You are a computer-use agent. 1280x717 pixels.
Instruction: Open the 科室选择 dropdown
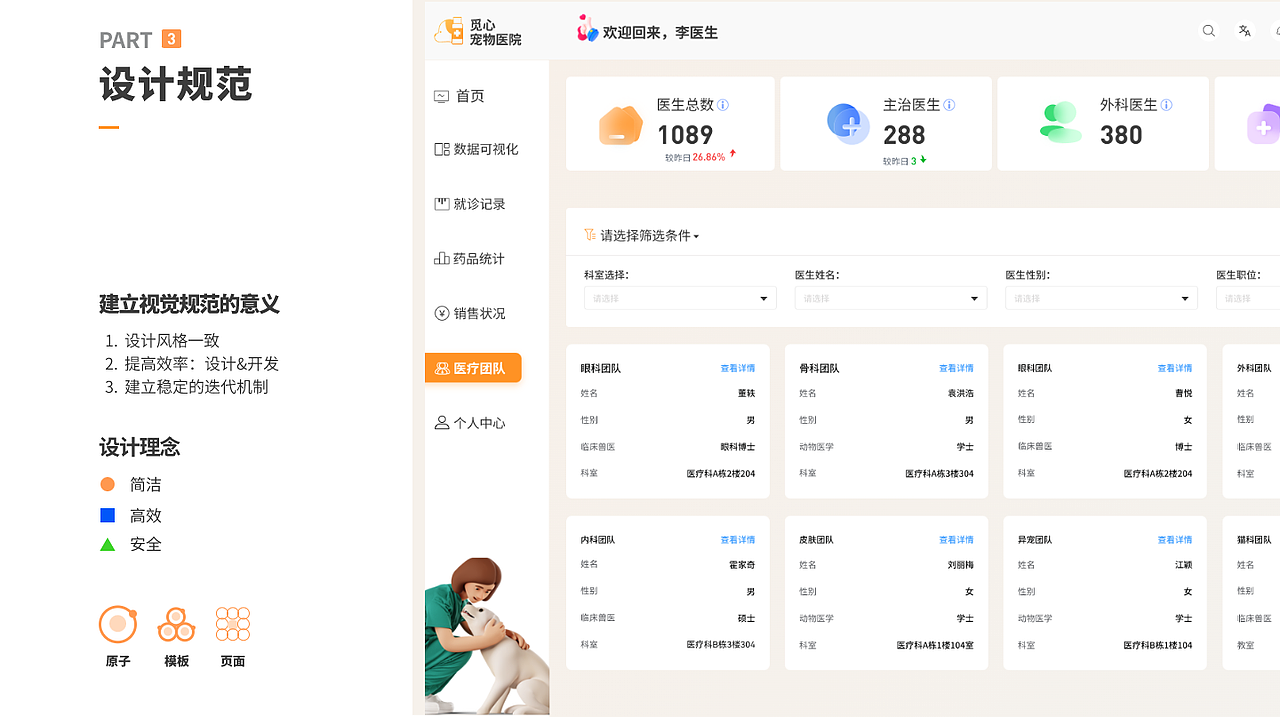(x=680, y=297)
